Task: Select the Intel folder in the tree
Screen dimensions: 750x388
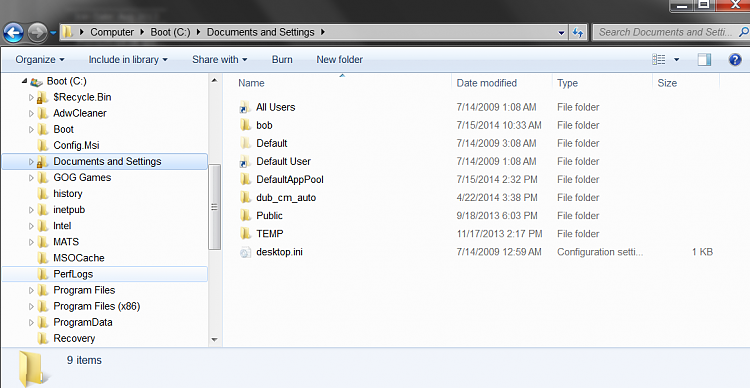Action: tap(62, 225)
